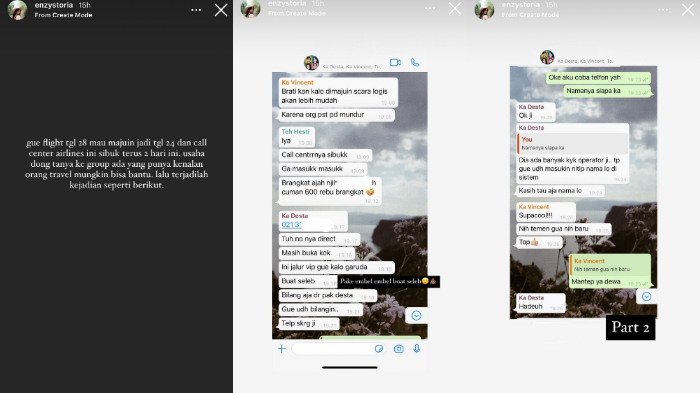Start video call in WhatsApp group chat
Image resolution: width=700 pixels, height=393 pixels.
395,63
